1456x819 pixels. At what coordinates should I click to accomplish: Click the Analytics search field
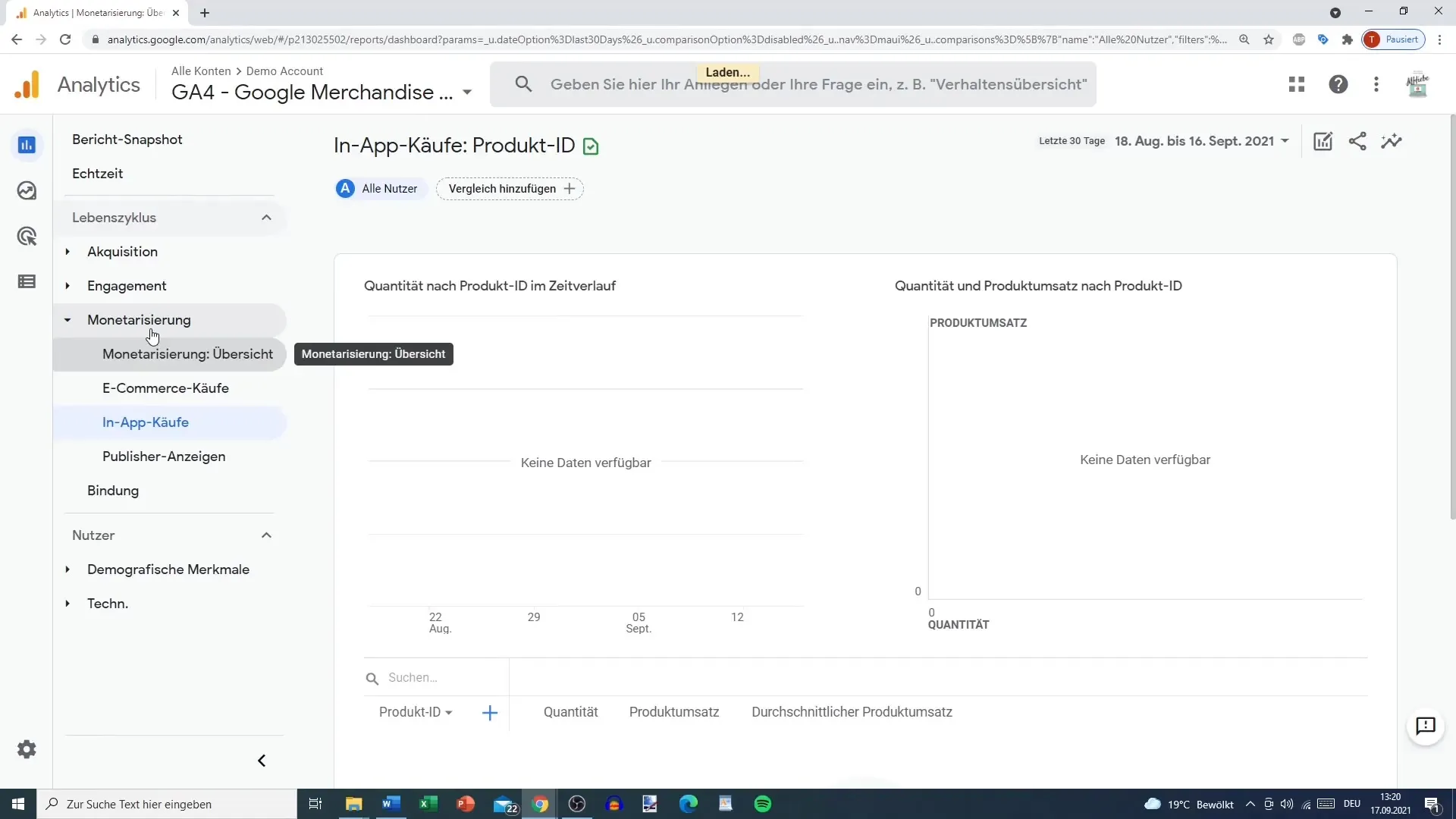tap(793, 84)
